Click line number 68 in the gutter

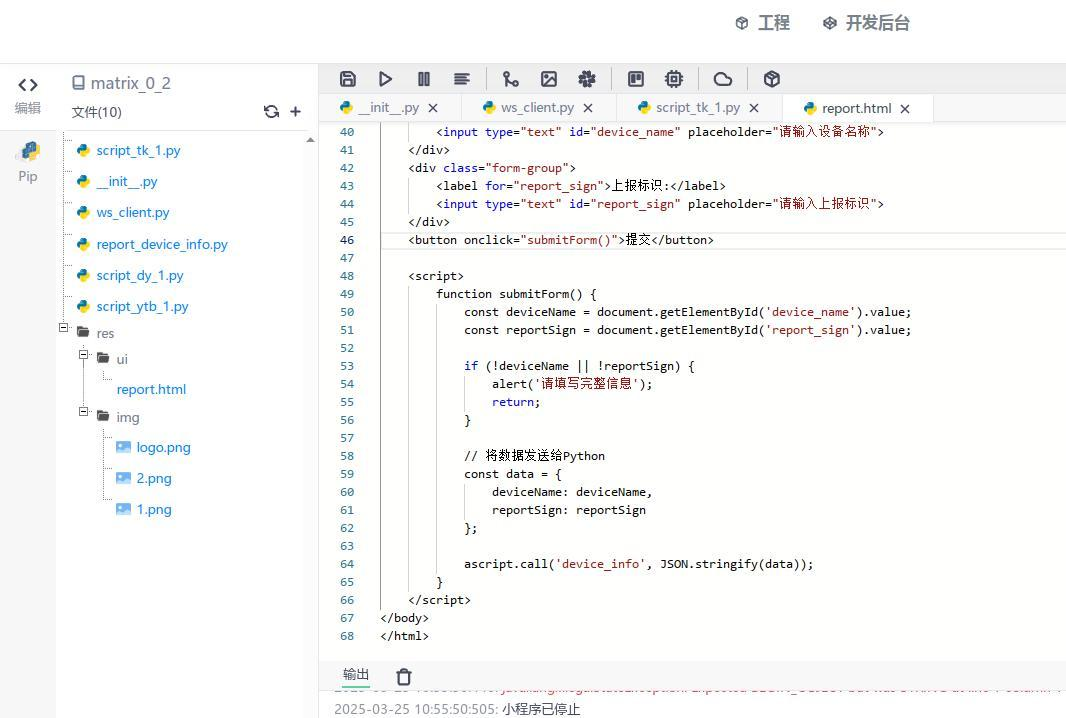pos(347,636)
